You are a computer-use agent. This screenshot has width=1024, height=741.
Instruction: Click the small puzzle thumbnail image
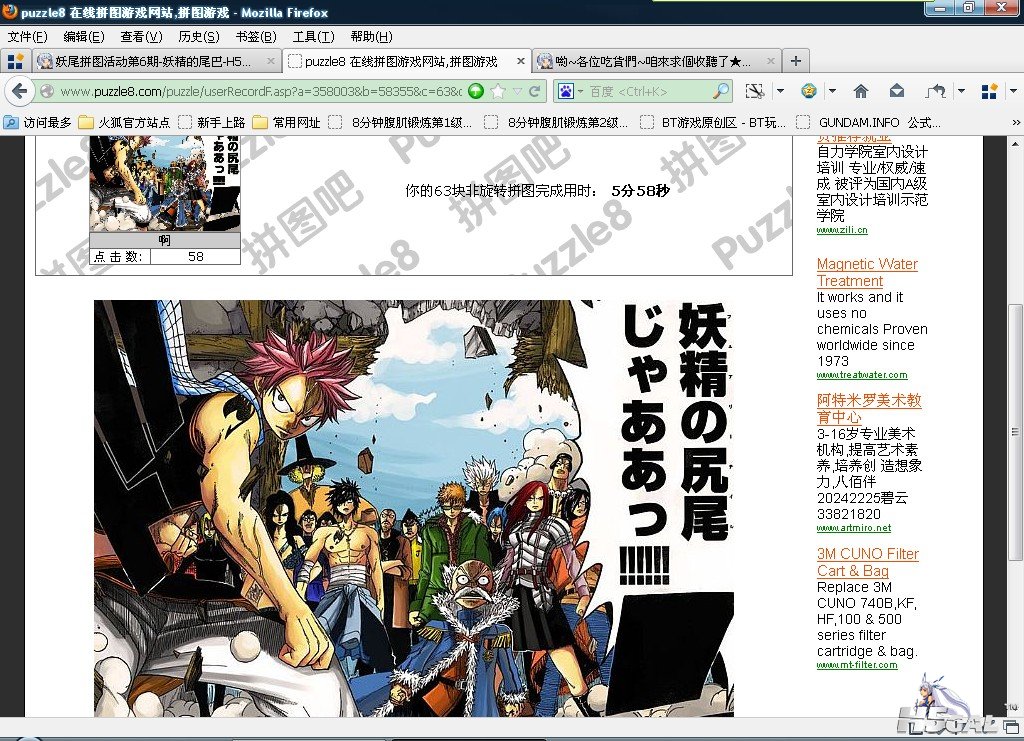point(165,184)
